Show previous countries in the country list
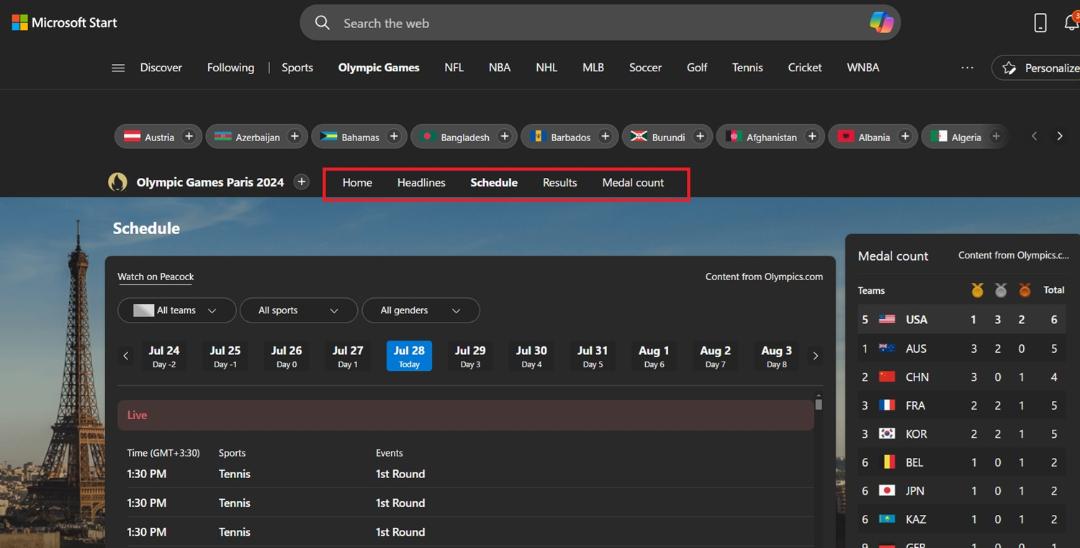Image resolution: width=1080 pixels, height=548 pixels. (1034, 136)
